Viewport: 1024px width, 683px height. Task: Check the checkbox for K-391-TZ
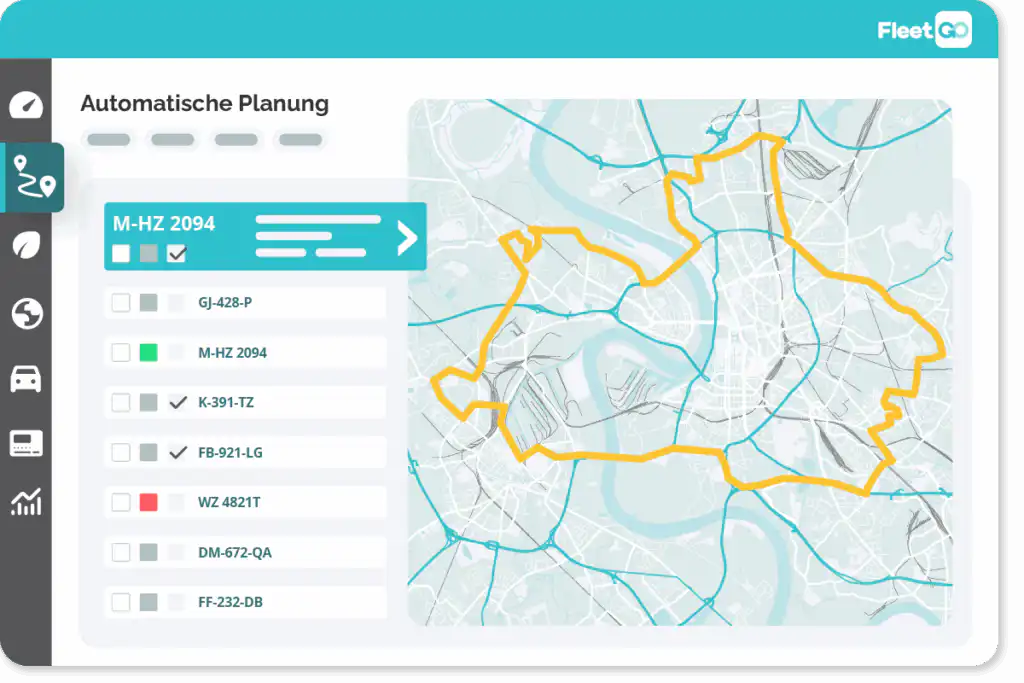tap(121, 402)
